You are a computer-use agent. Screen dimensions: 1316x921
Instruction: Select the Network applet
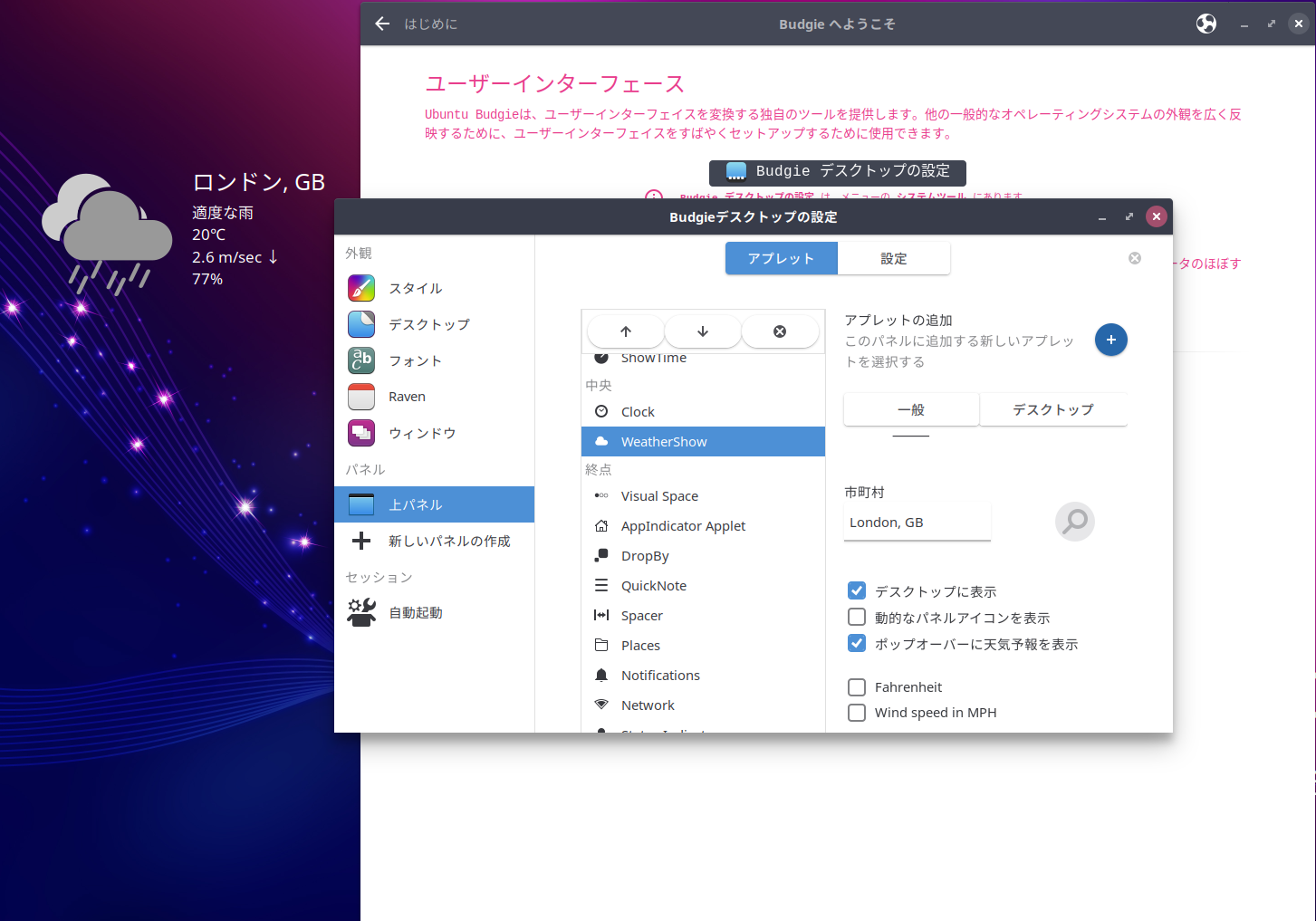[703, 705]
